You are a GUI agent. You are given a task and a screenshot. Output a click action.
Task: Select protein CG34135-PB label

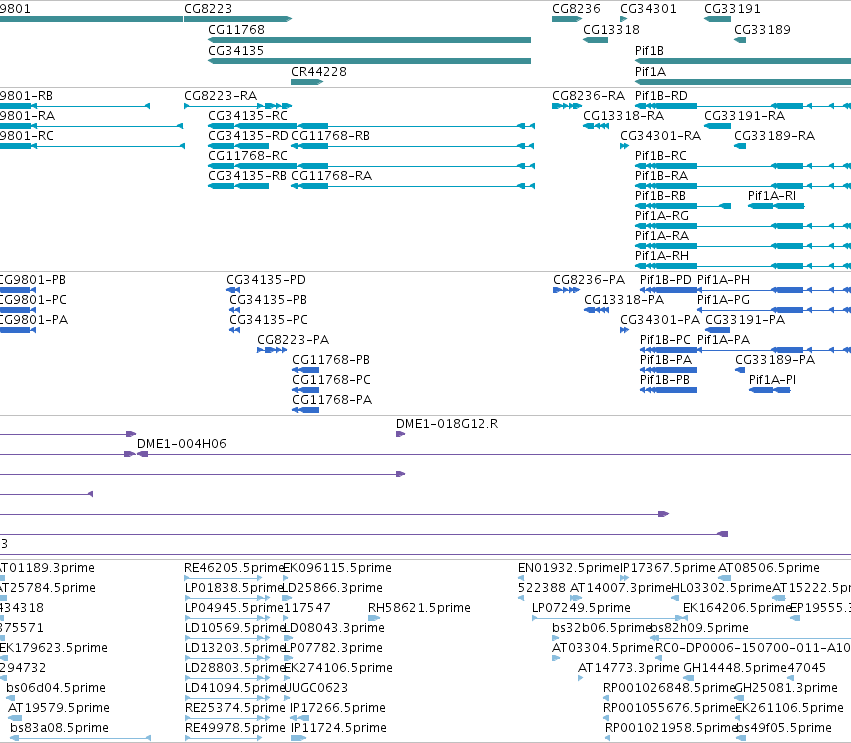click(268, 301)
